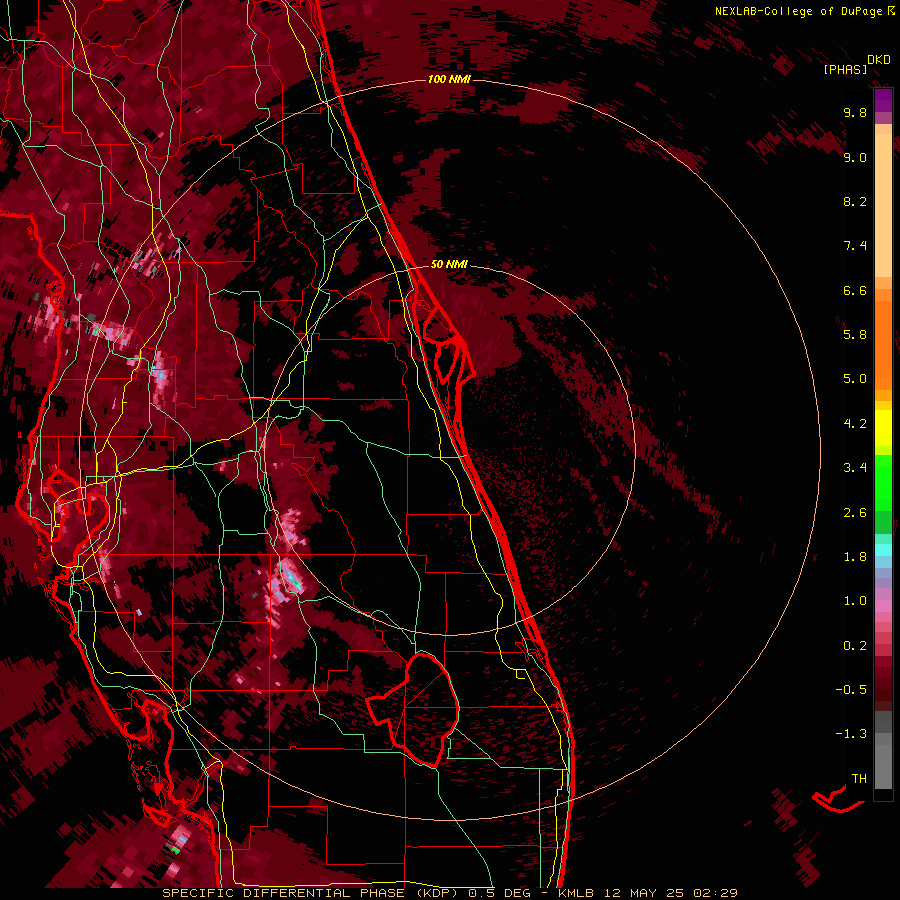
Task: Select the 1.8 scale value
Action: click(855, 557)
